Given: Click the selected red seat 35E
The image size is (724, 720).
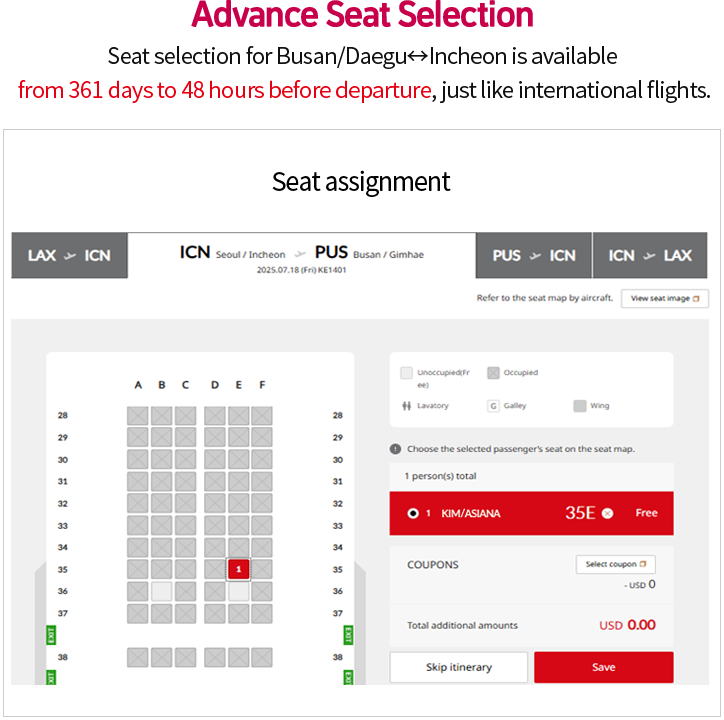Looking at the screenshot, I should (239, 569).
